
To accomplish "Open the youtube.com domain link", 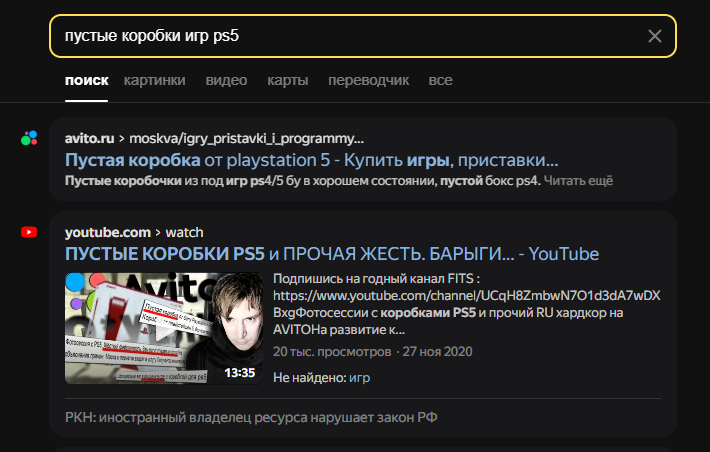I will coord(108,232).
